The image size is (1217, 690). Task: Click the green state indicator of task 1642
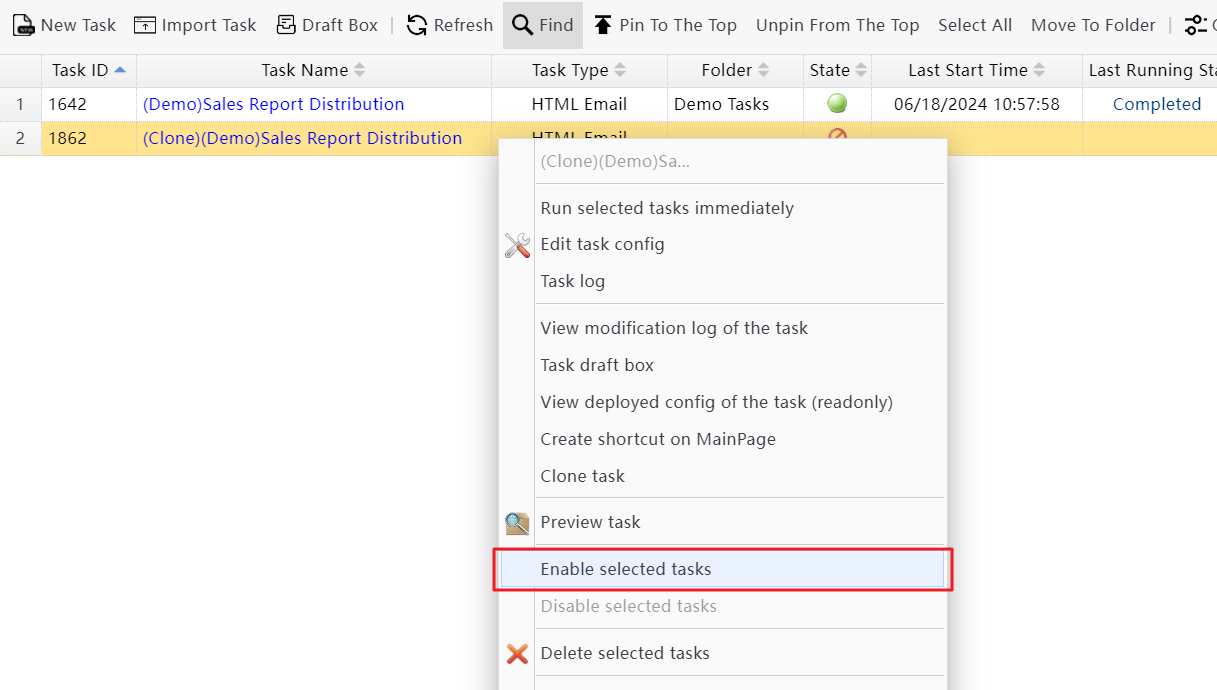pyautogui.click(x=837, y=103)
